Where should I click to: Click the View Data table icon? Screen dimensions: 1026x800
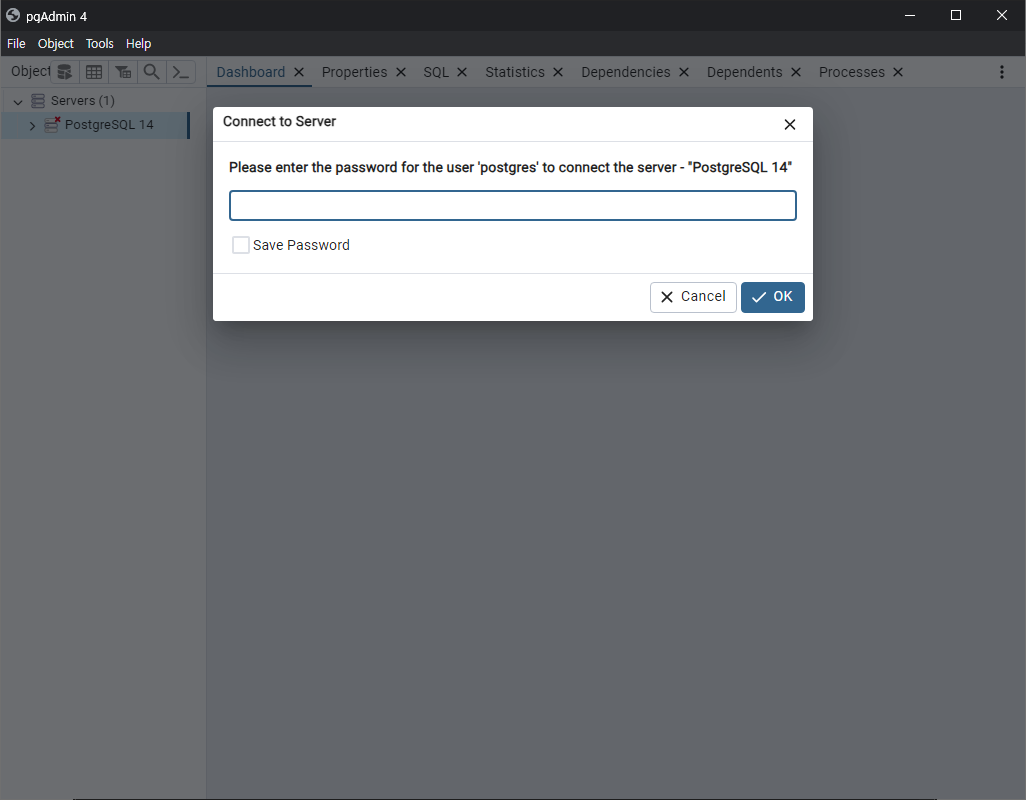coord(94,72)
